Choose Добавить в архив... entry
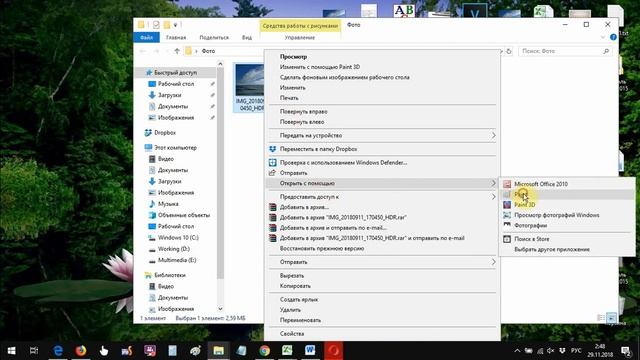Screen dimensions: 640x360 point(304,207)
